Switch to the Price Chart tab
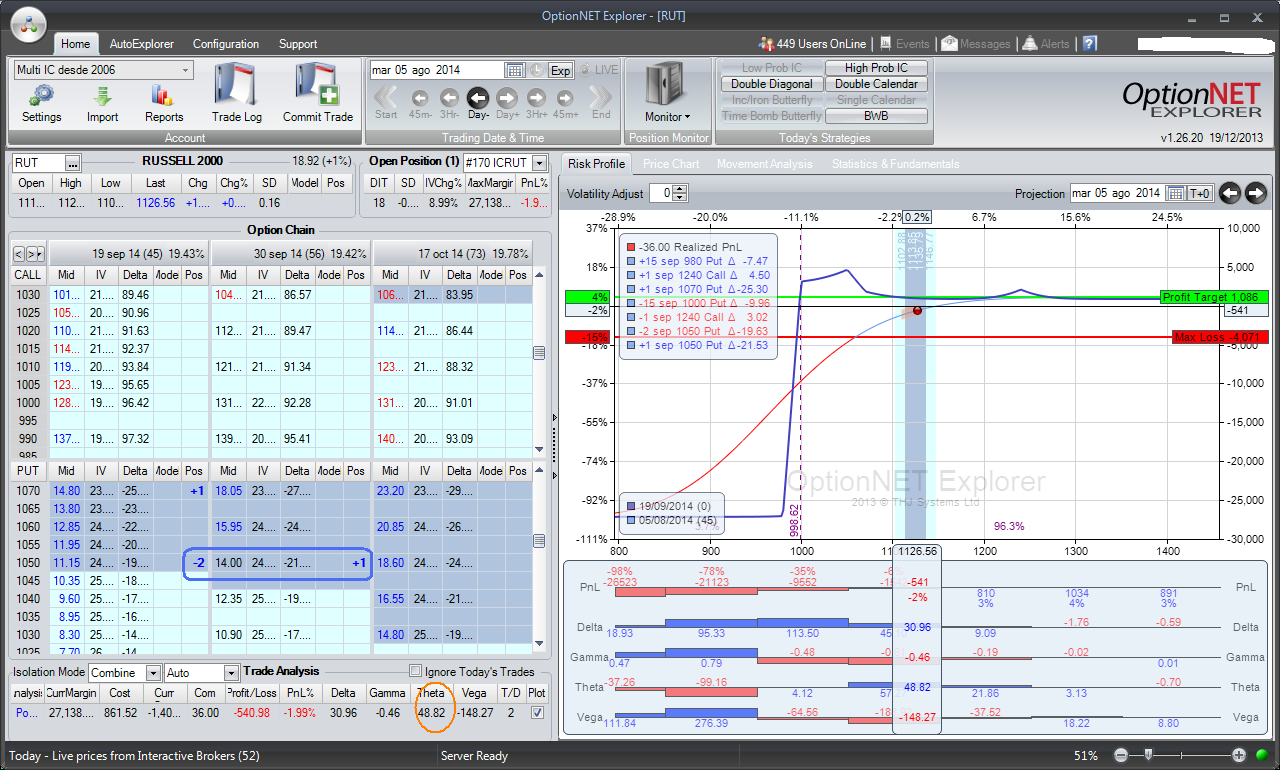 tap(670, 164)
